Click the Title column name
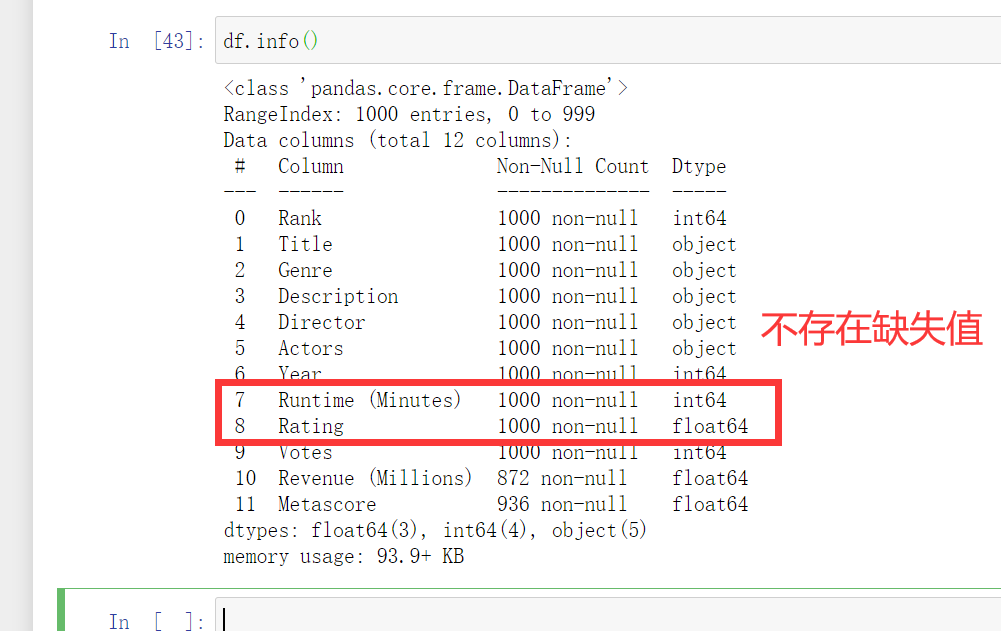This screenshot has height=631, width=1001. click(x=305, y=244)
